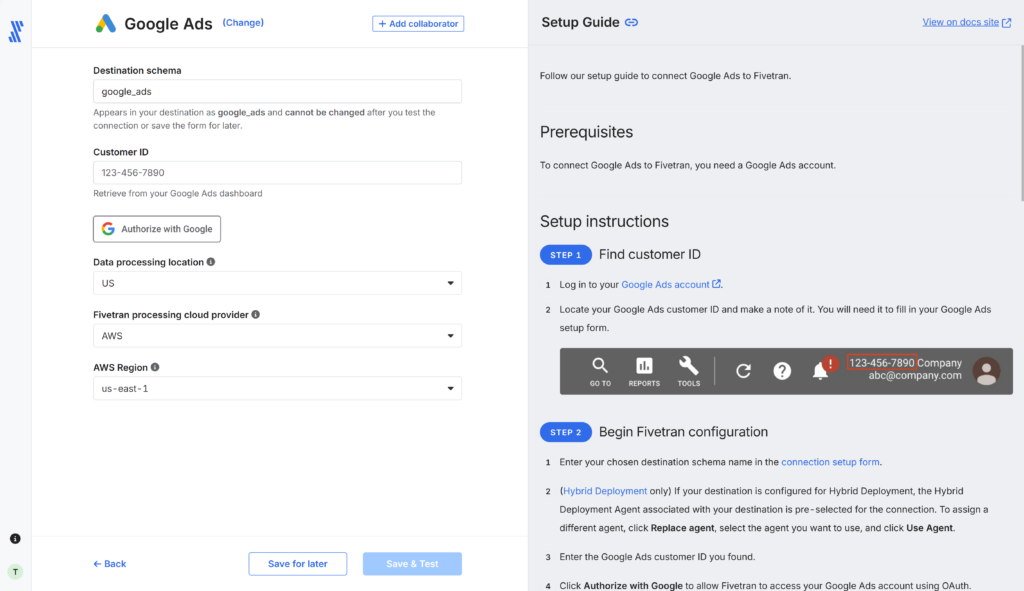The image size is (1024, 591).
Task: Open the user avatar T in sidebar
Action: (15, 572)
